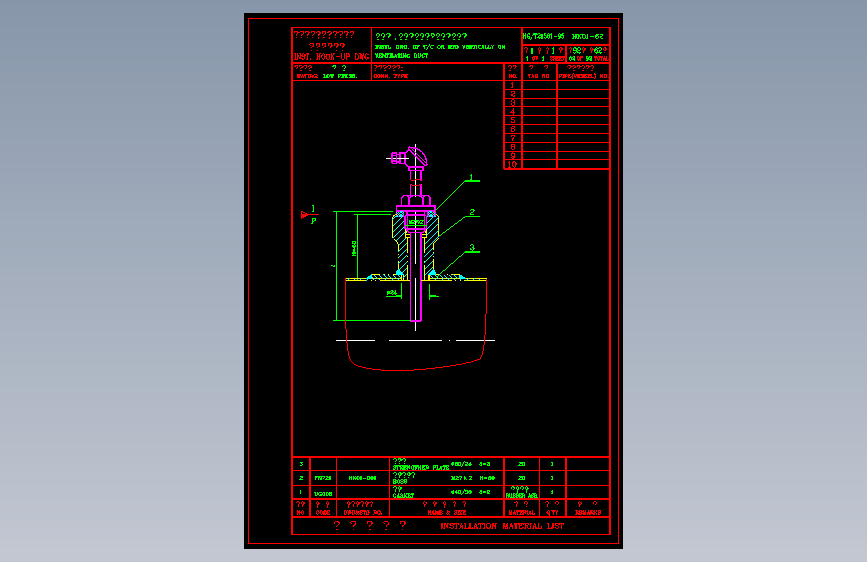Select the GASKET row name in material list
867x562 pixels.
click(403, 496)
